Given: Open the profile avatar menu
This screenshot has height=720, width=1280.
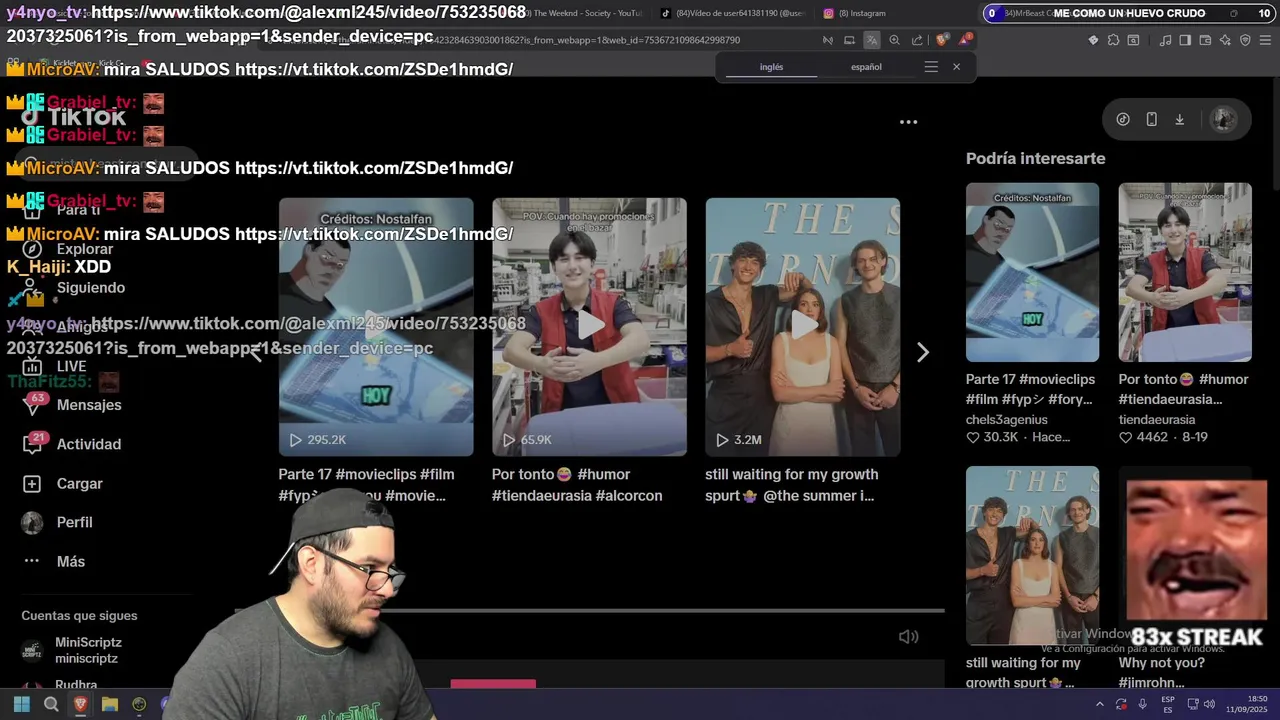Looking at the screenshot, I should click(1223, 119).
